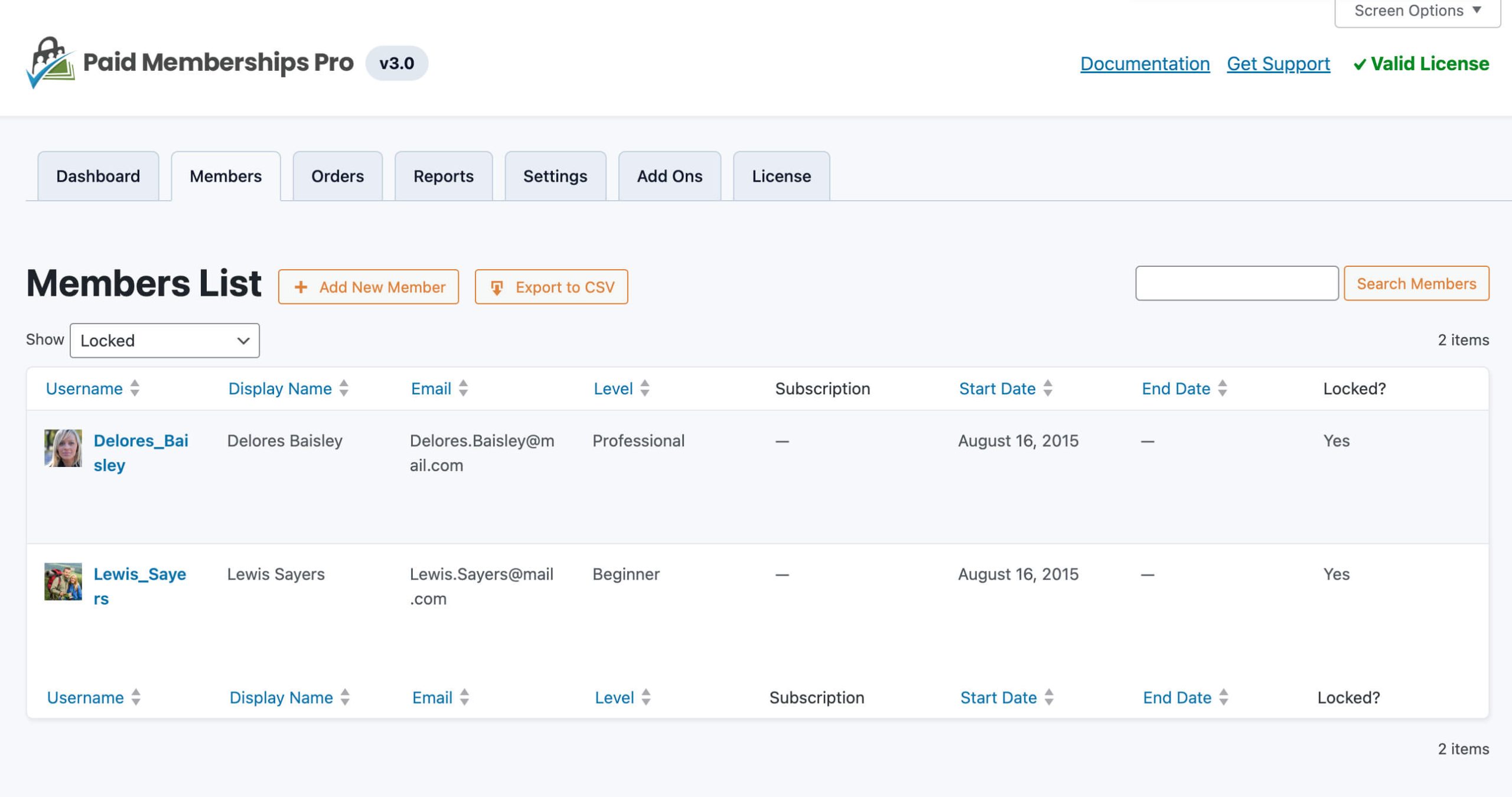The image size is (1512, 797).
Task: Click the Delores_Baisley username link
Action: (x=141, y=452)
